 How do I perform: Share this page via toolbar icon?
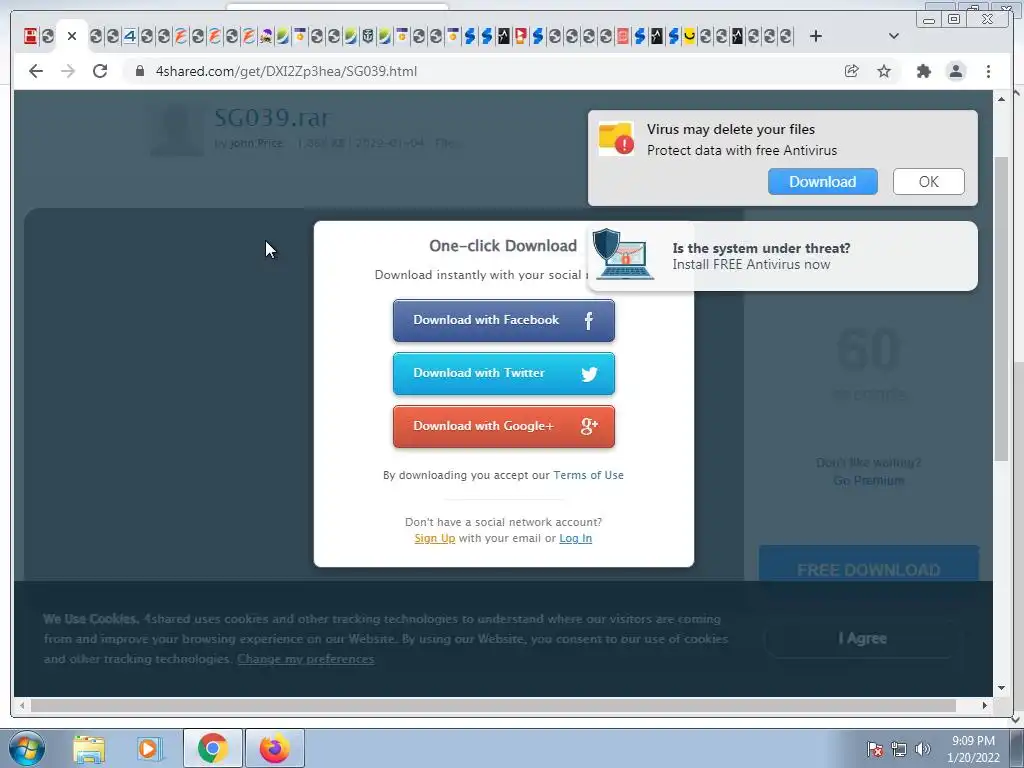coord(852,71)
